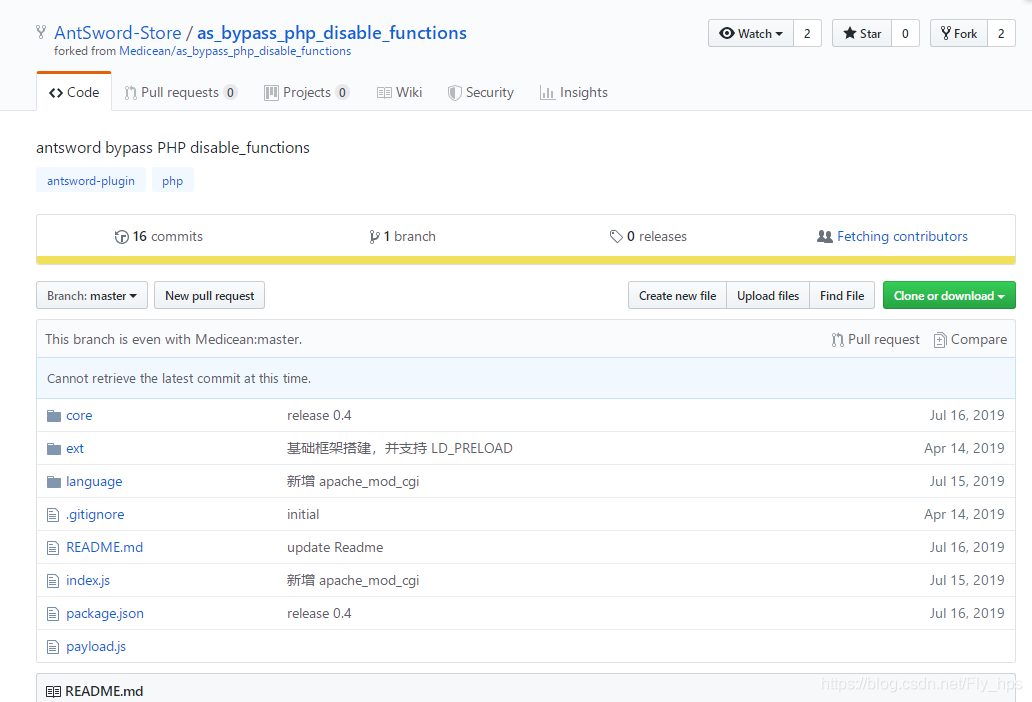1032x702 pixels.
Task: Click update Readme commit message
Action: pos(335,547)
